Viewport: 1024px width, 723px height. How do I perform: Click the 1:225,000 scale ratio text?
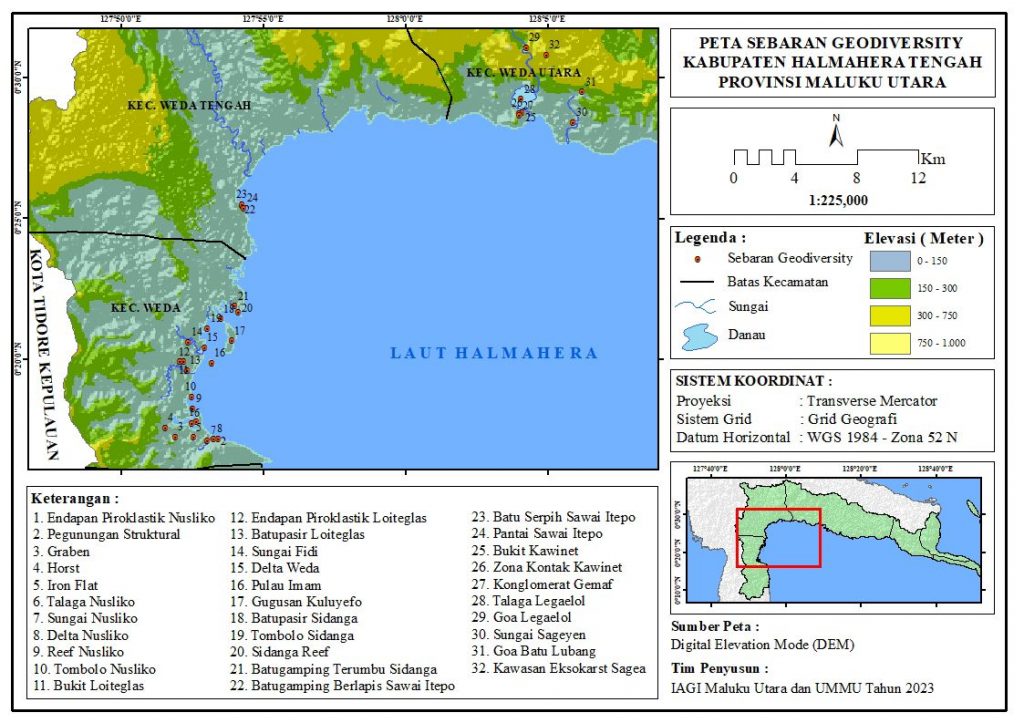[x=837, y=200]
